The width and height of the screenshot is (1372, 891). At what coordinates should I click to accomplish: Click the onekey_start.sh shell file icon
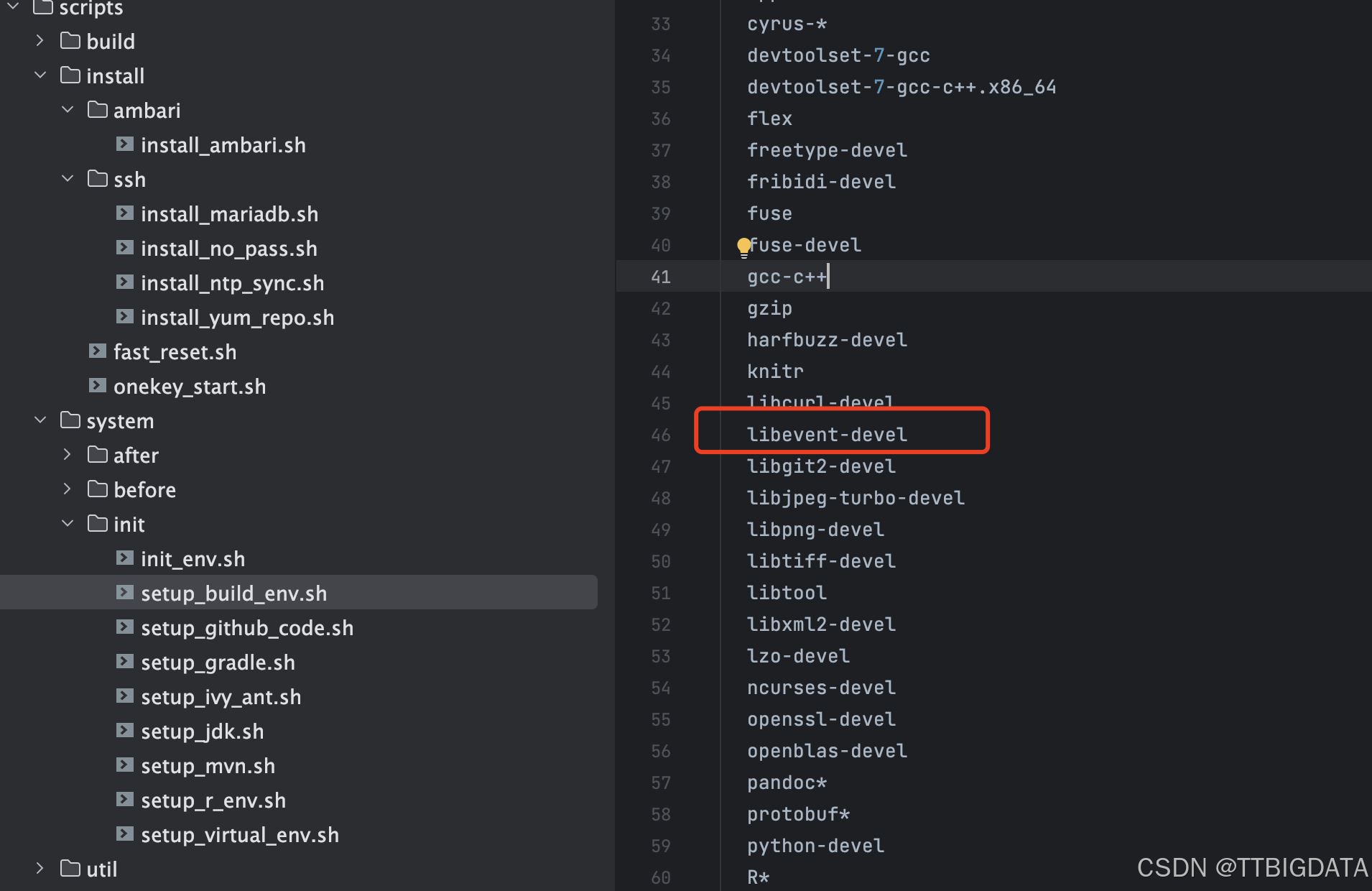pos(98,386)
